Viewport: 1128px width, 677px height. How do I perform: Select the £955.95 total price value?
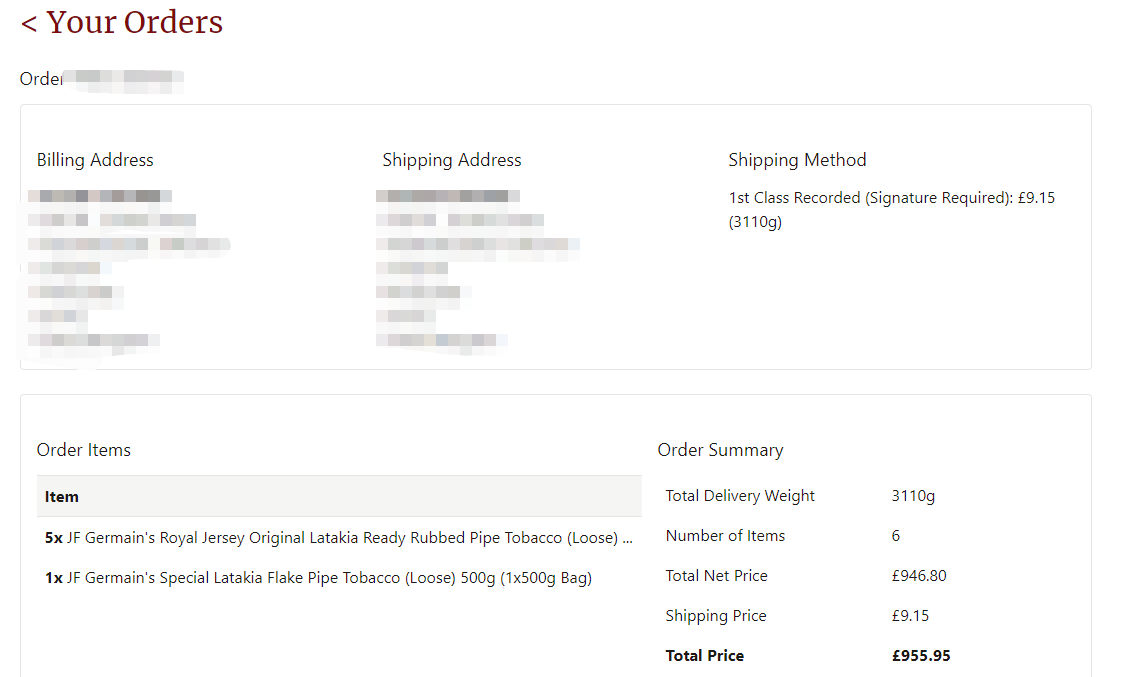(x=921, y=656)
